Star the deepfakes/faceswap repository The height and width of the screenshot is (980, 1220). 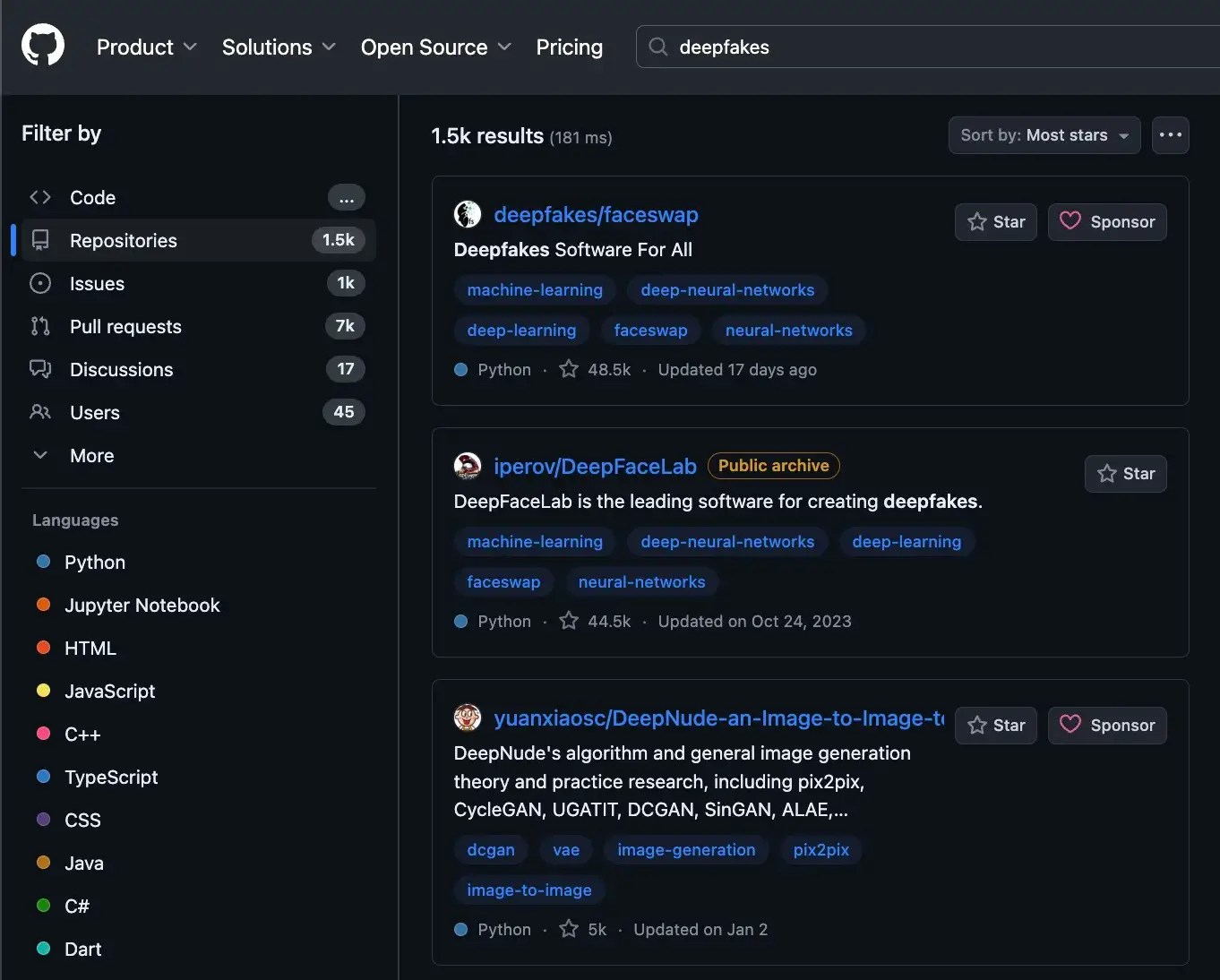996,222
